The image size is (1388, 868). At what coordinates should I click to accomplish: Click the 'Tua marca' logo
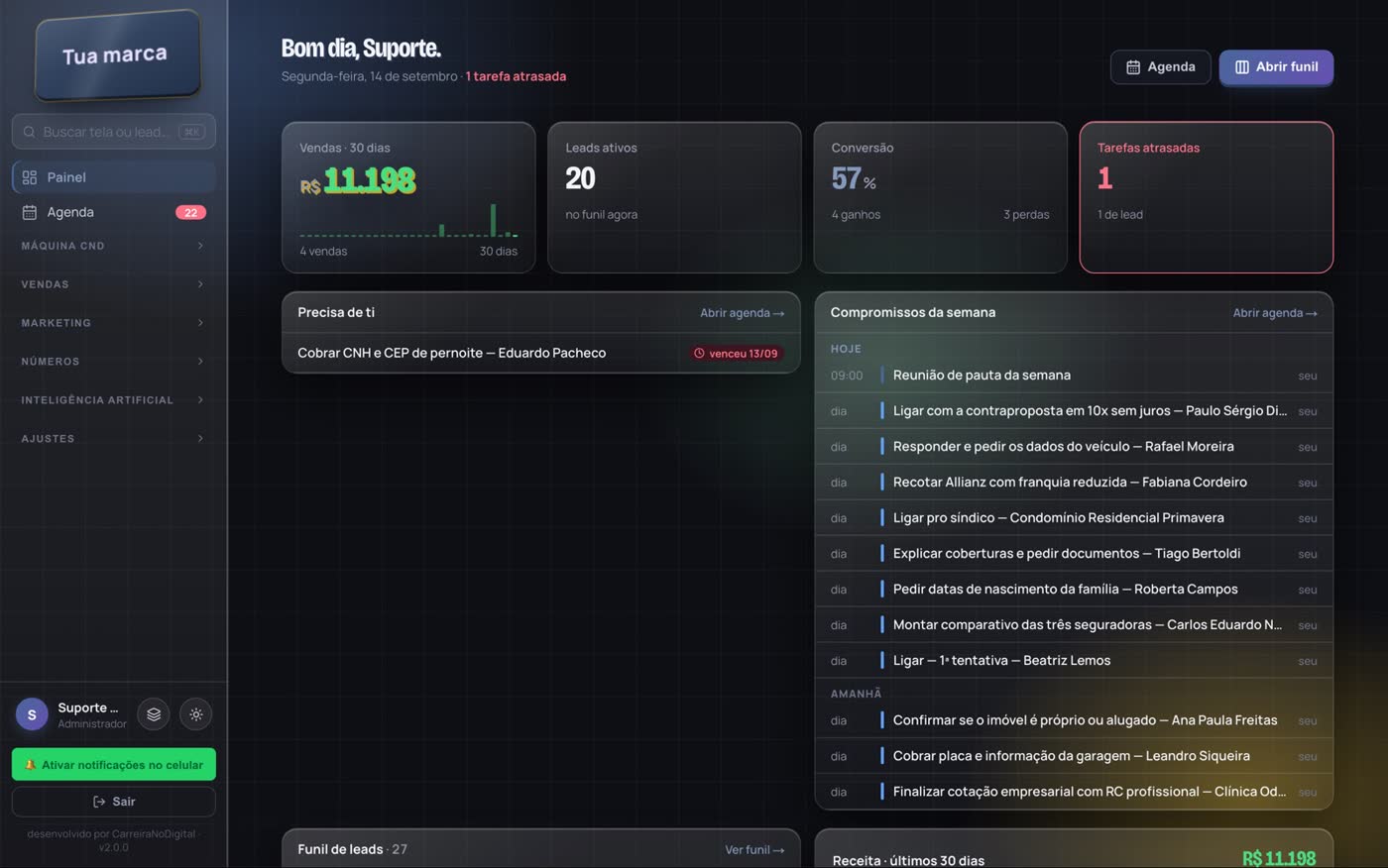pos(117,55)
